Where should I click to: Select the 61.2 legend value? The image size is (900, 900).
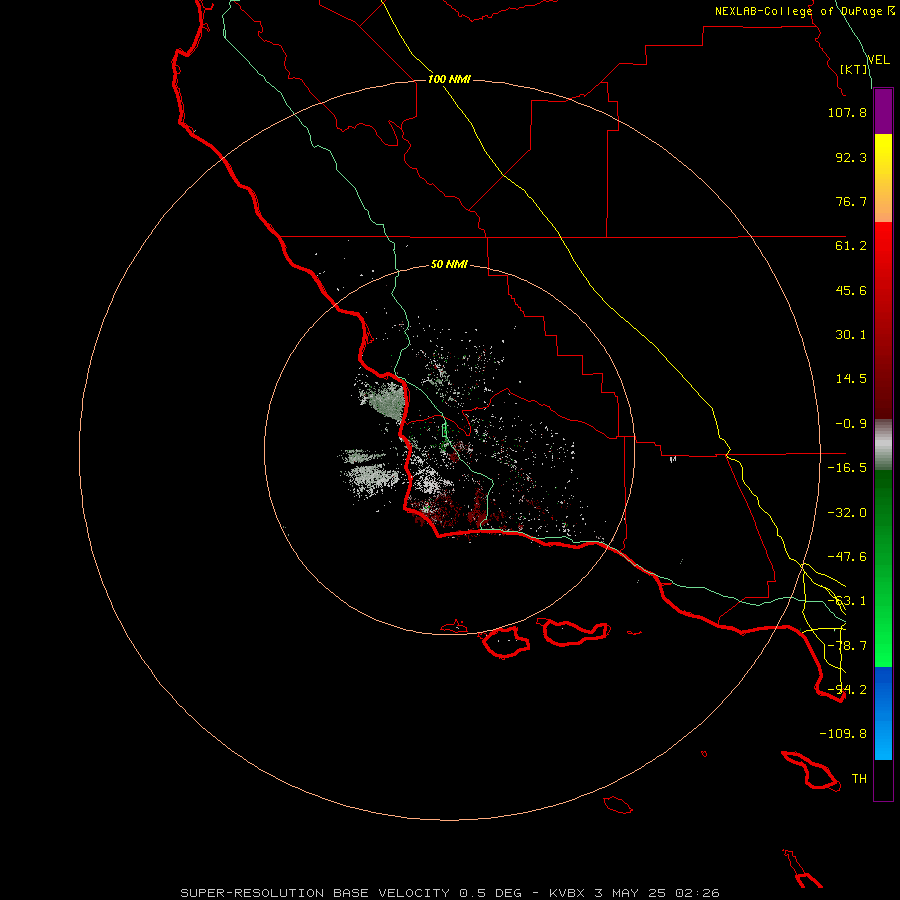pos(851,246)
